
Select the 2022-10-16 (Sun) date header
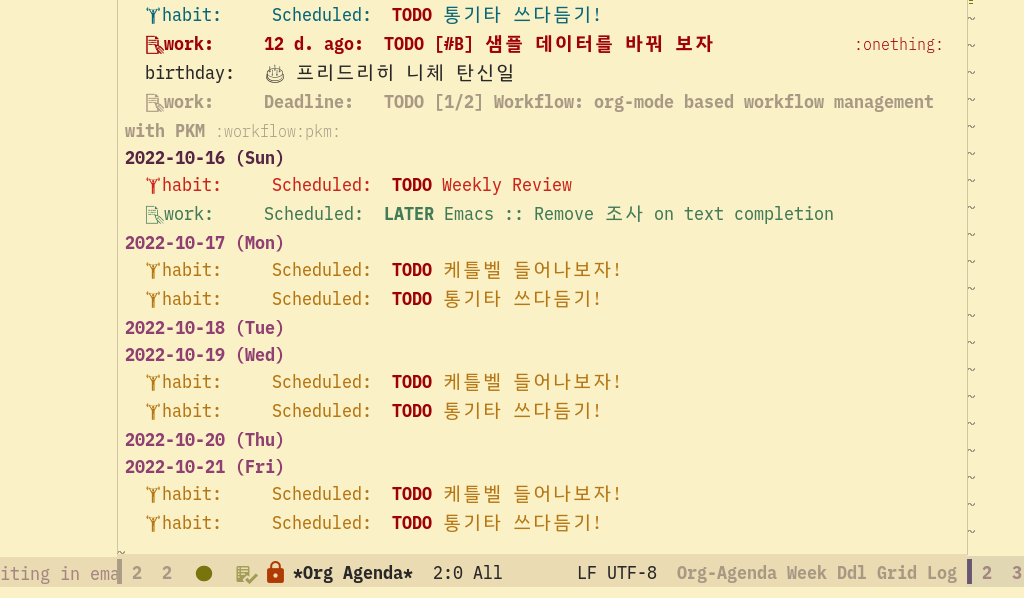tap(204, 158)
